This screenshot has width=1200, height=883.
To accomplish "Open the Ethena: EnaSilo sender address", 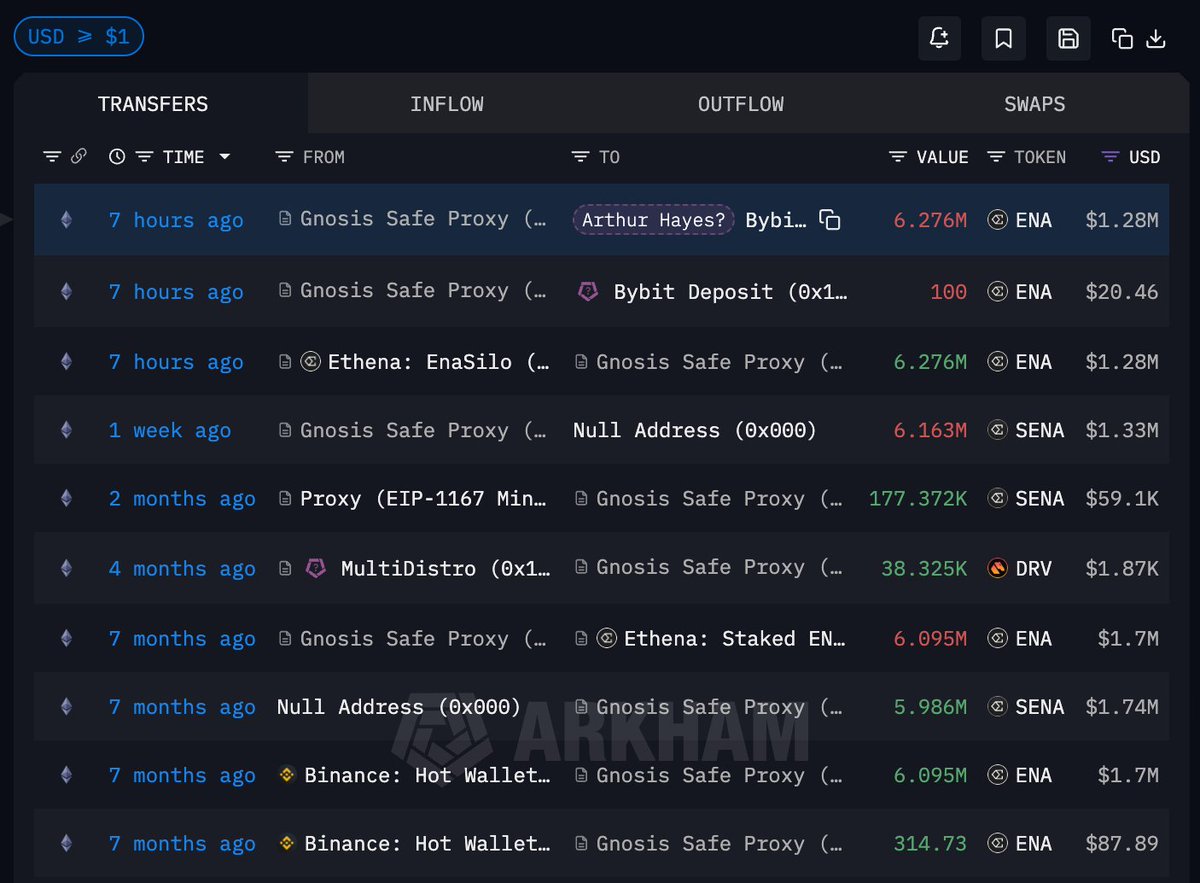I will coord(438,362).
